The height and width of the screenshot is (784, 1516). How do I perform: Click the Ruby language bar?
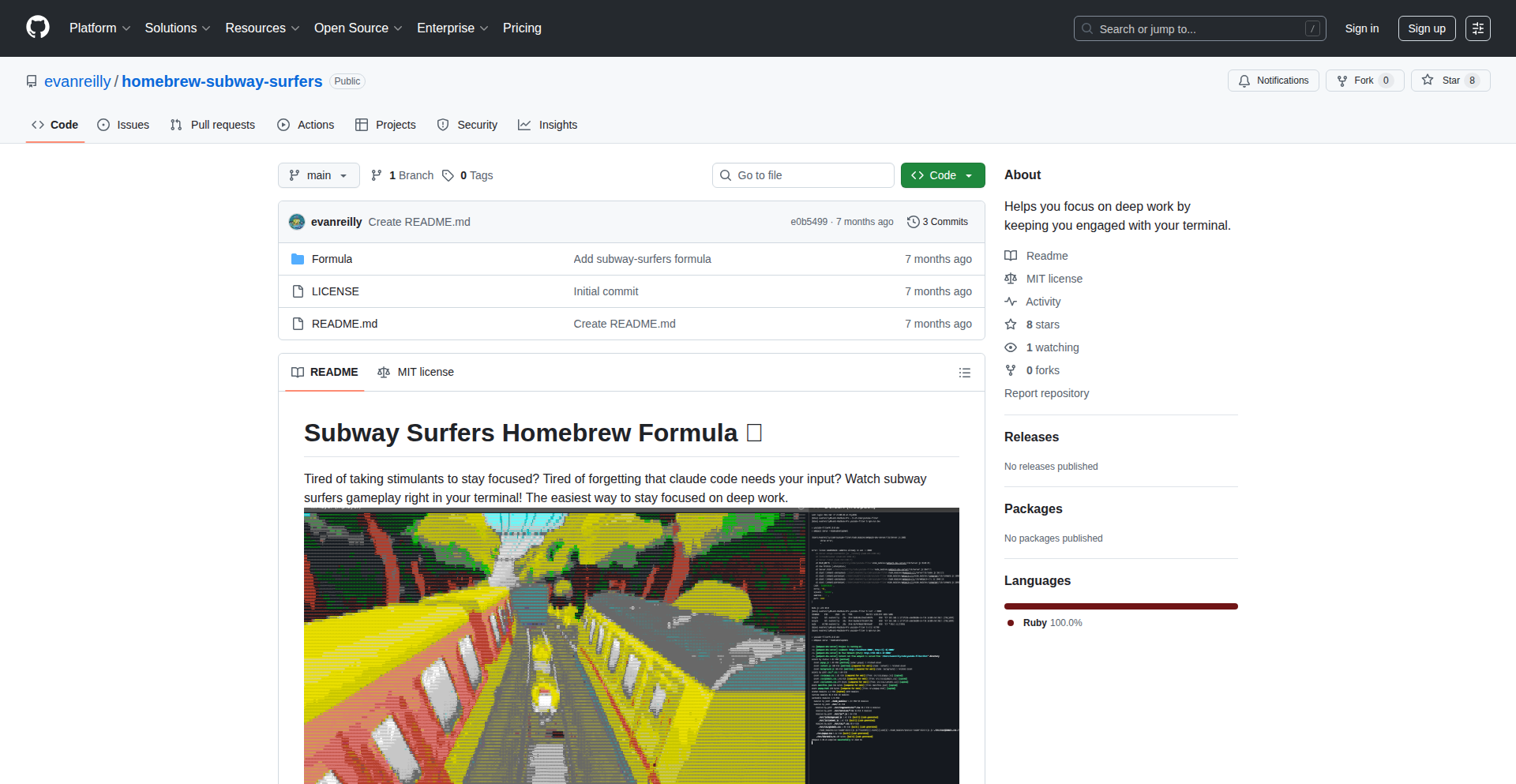1121,606
